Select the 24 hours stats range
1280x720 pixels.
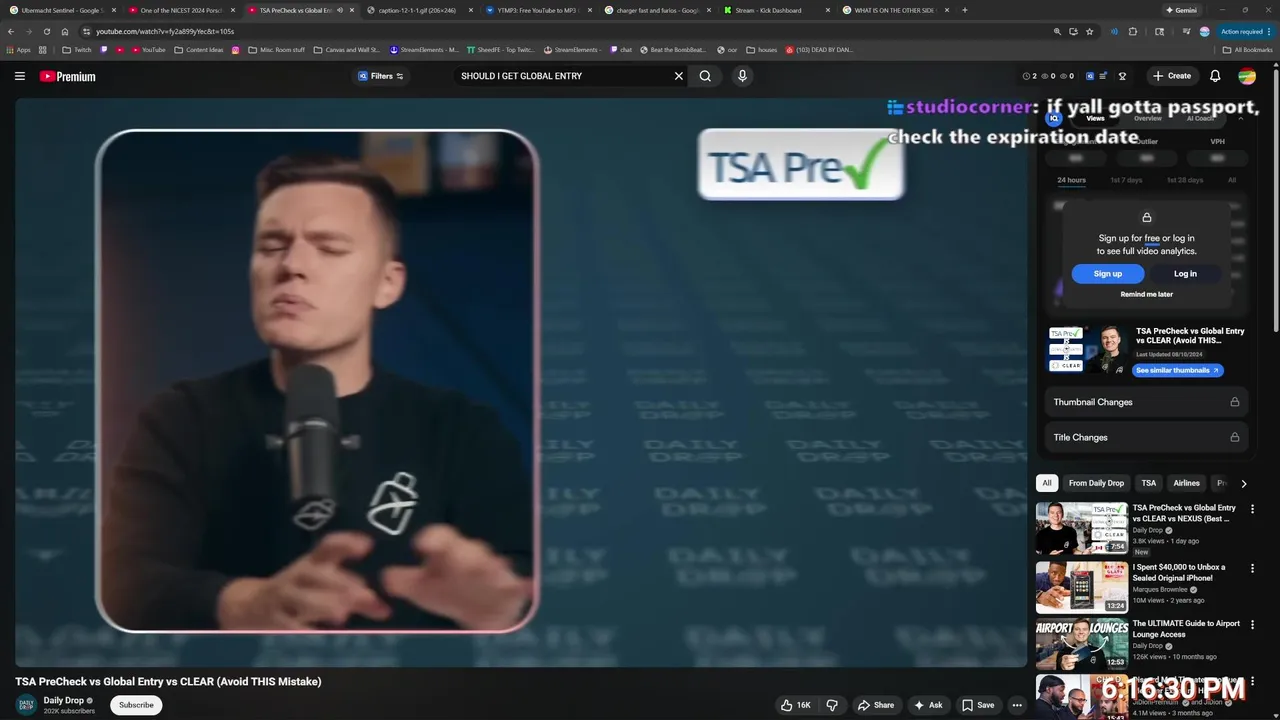1071,180
